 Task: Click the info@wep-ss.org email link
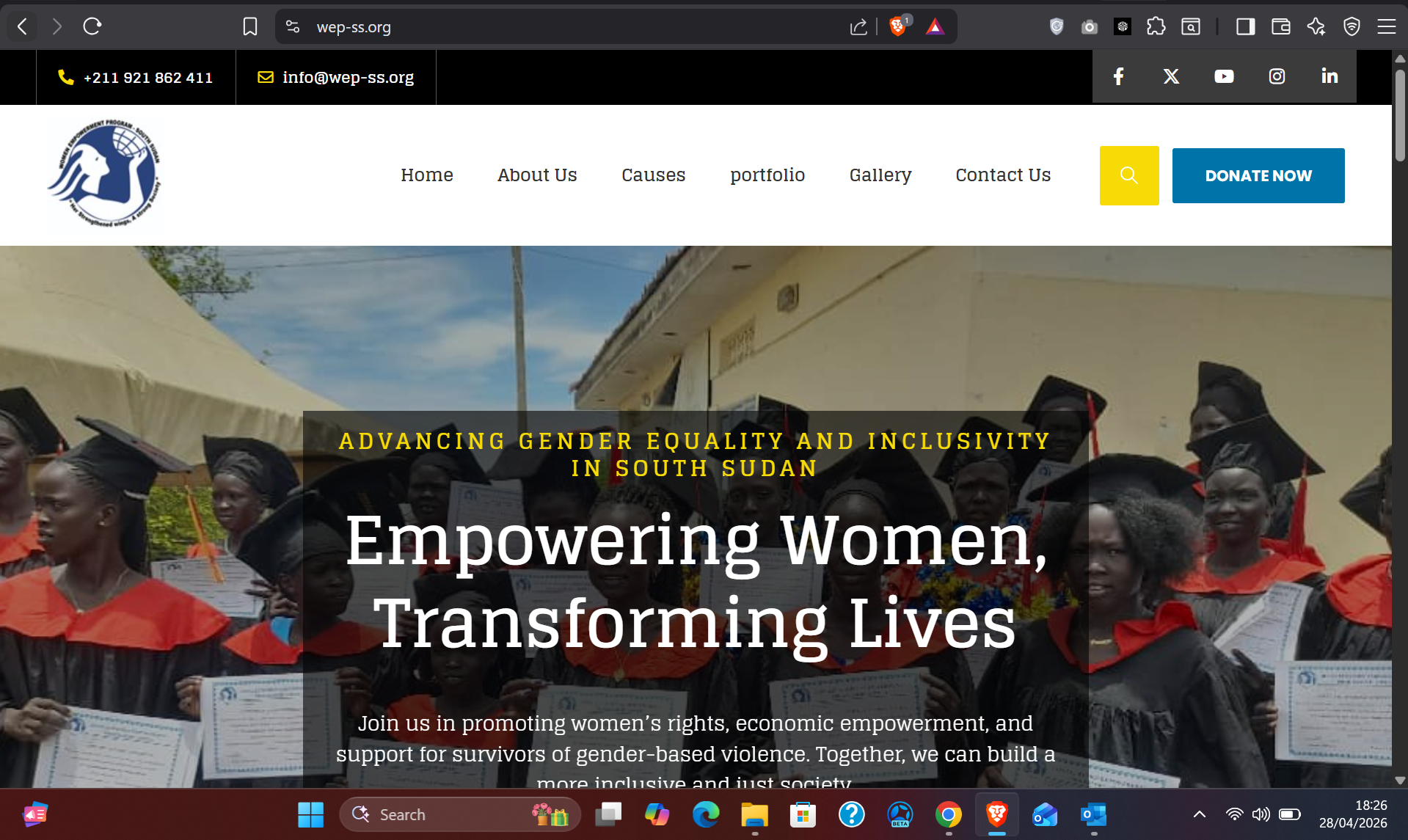coord(348,77)
